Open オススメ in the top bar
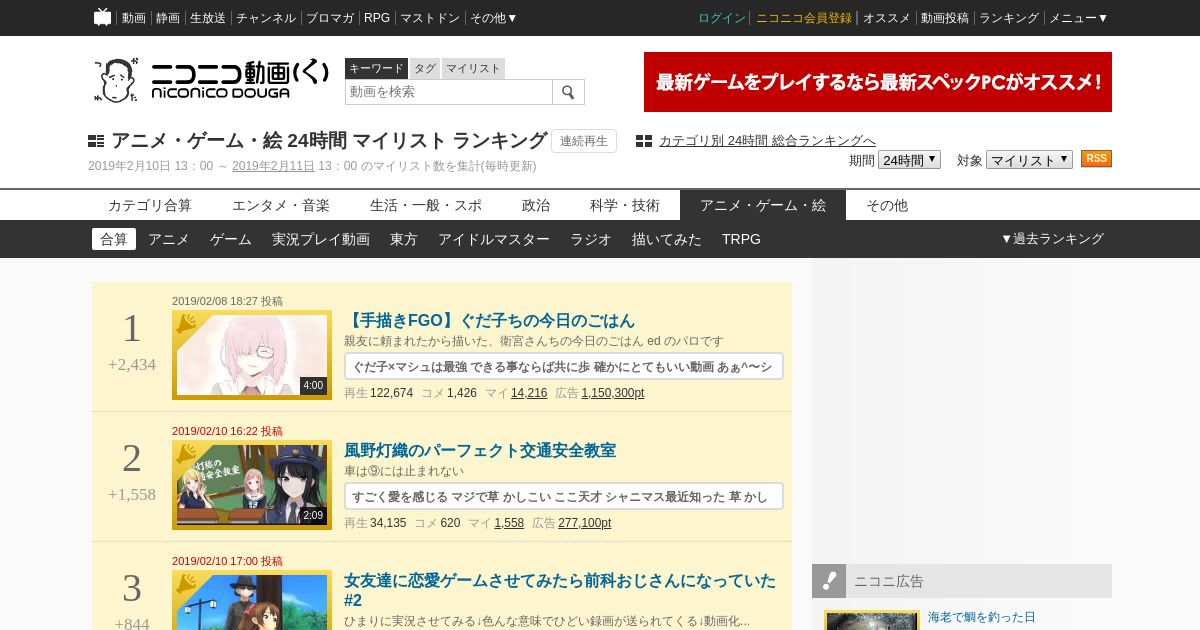1200x630 pixels. pyautogui.click(x=887, y=18)
